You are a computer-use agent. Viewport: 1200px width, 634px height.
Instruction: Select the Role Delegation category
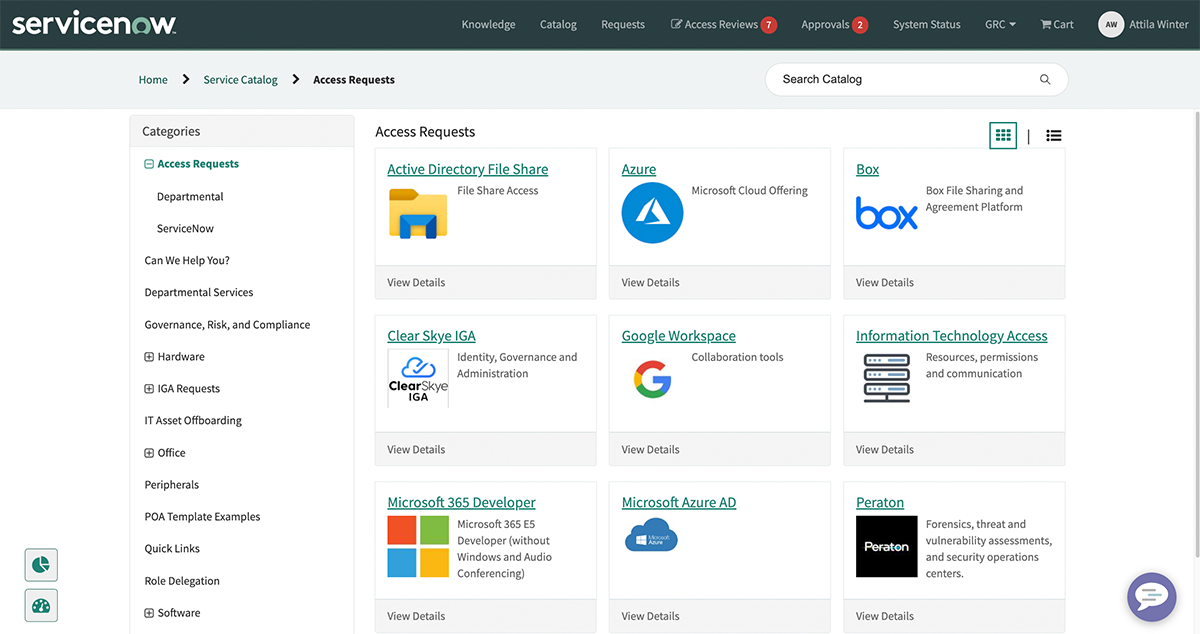tap(182, 581)
